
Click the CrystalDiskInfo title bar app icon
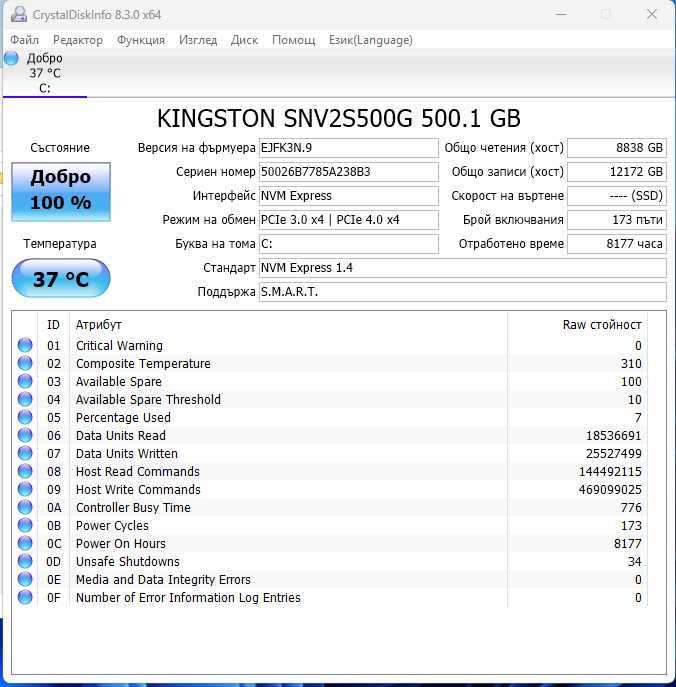[x=19, y=14]
